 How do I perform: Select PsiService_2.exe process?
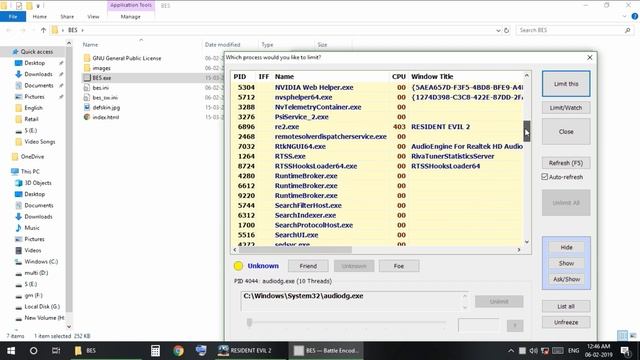coord(378,117)
